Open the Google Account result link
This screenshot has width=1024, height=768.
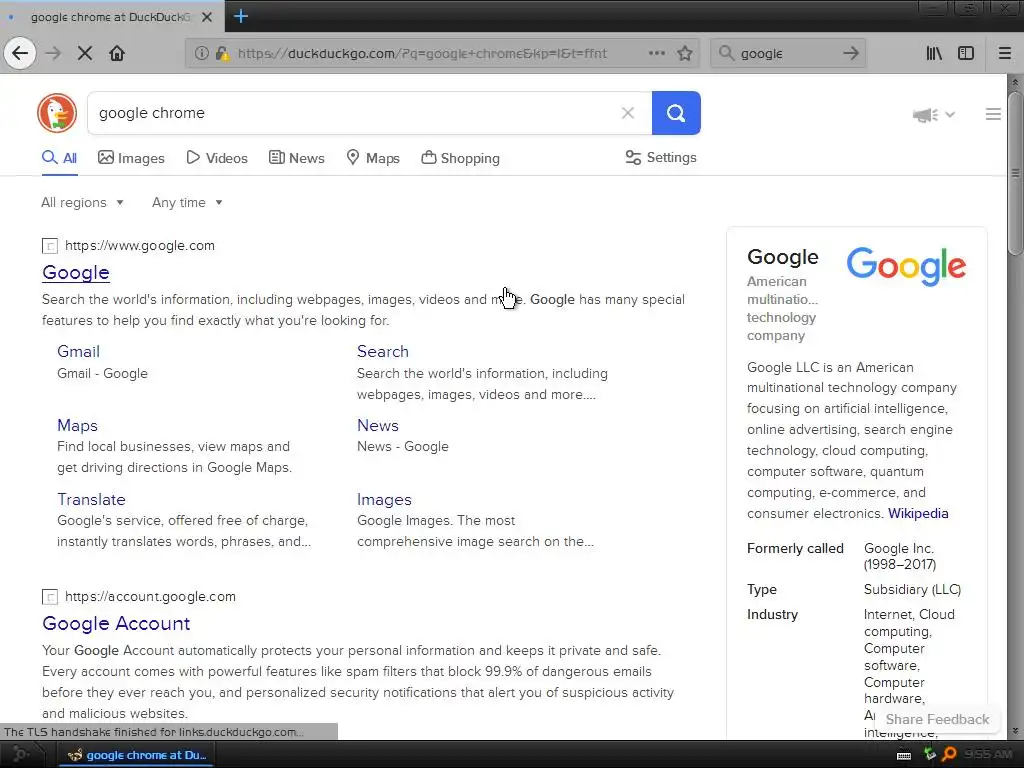pos(116,624)
